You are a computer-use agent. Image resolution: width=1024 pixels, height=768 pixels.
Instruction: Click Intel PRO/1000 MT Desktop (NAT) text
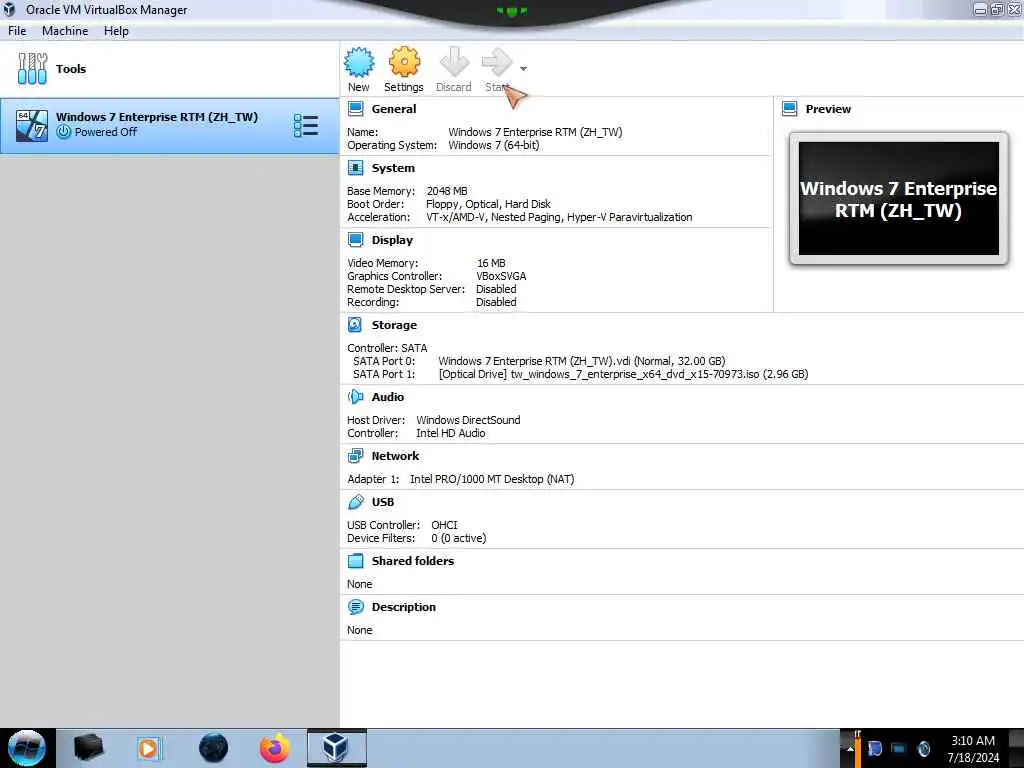click(x=492, y=479)
